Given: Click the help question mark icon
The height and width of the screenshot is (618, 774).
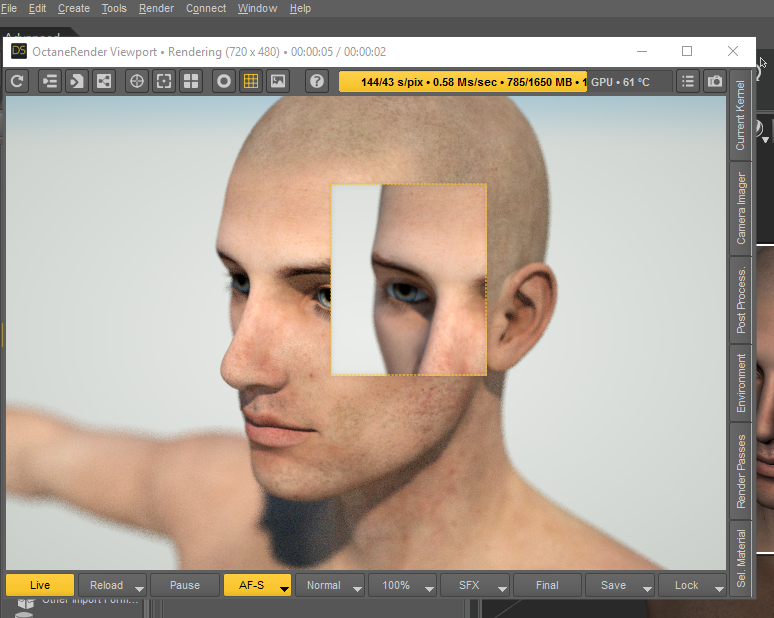Looking at the screenshot, I should (316, 82).
